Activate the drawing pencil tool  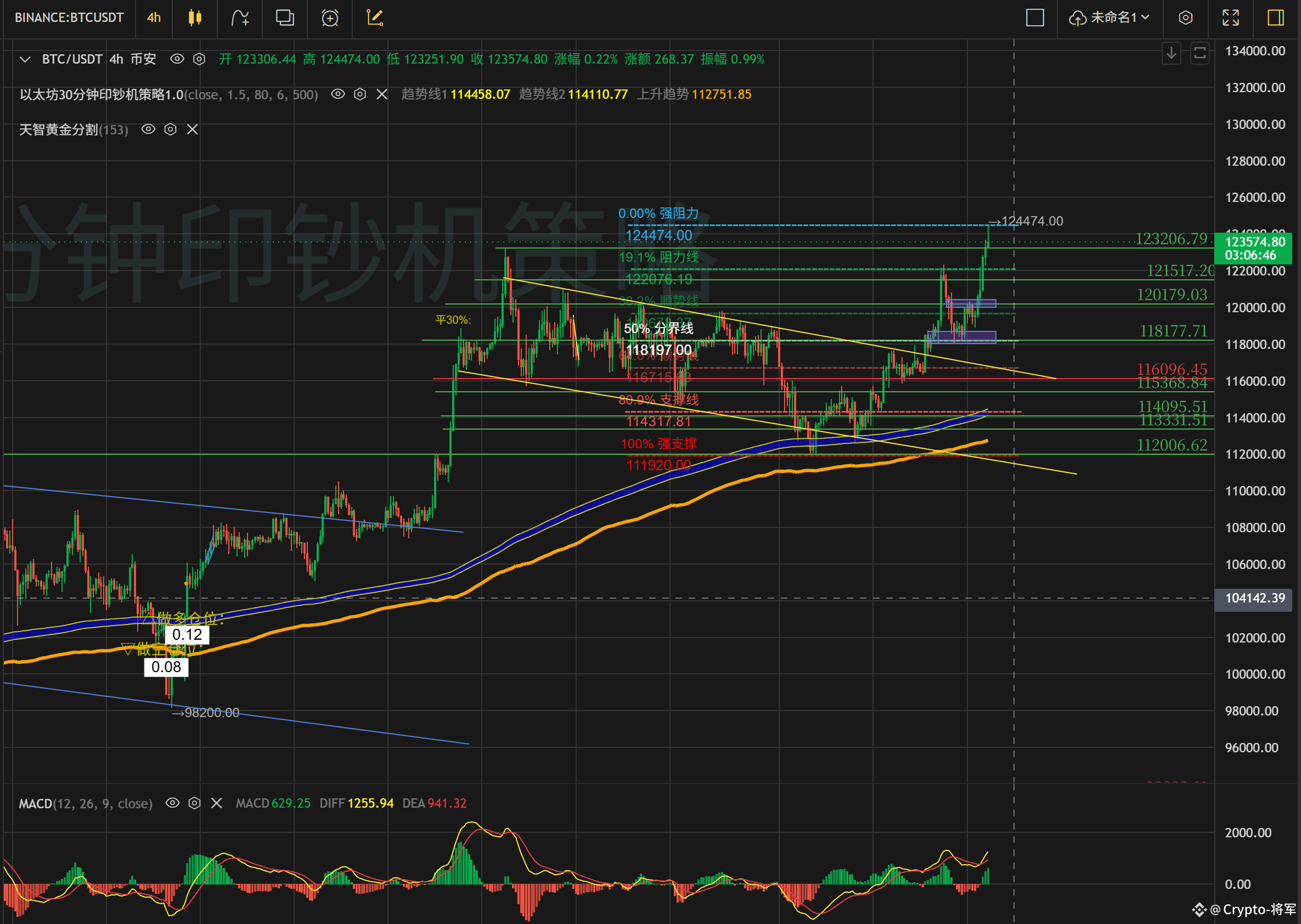374,18
